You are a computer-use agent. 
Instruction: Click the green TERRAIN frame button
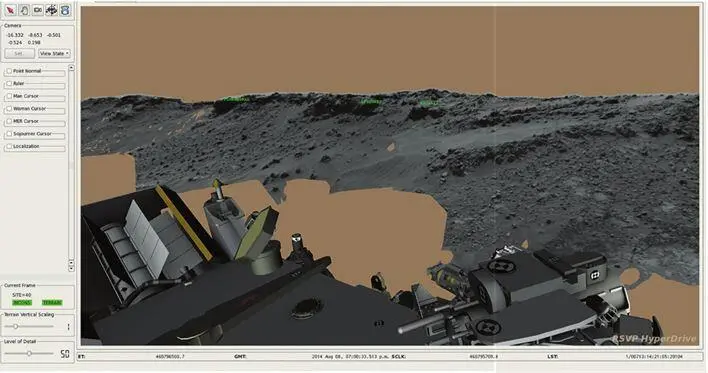click(x=52, y=303)
